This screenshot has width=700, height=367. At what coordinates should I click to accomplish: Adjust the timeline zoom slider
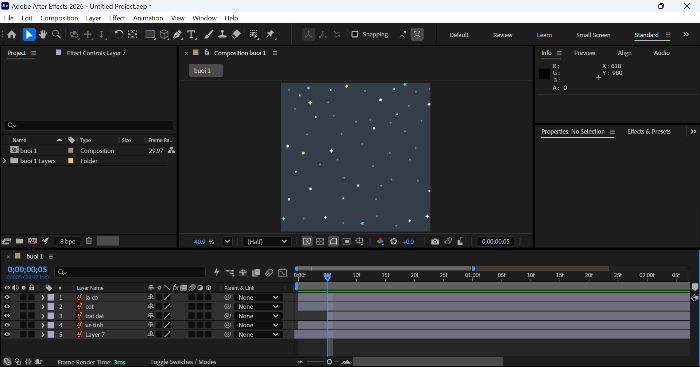(329, 362)
